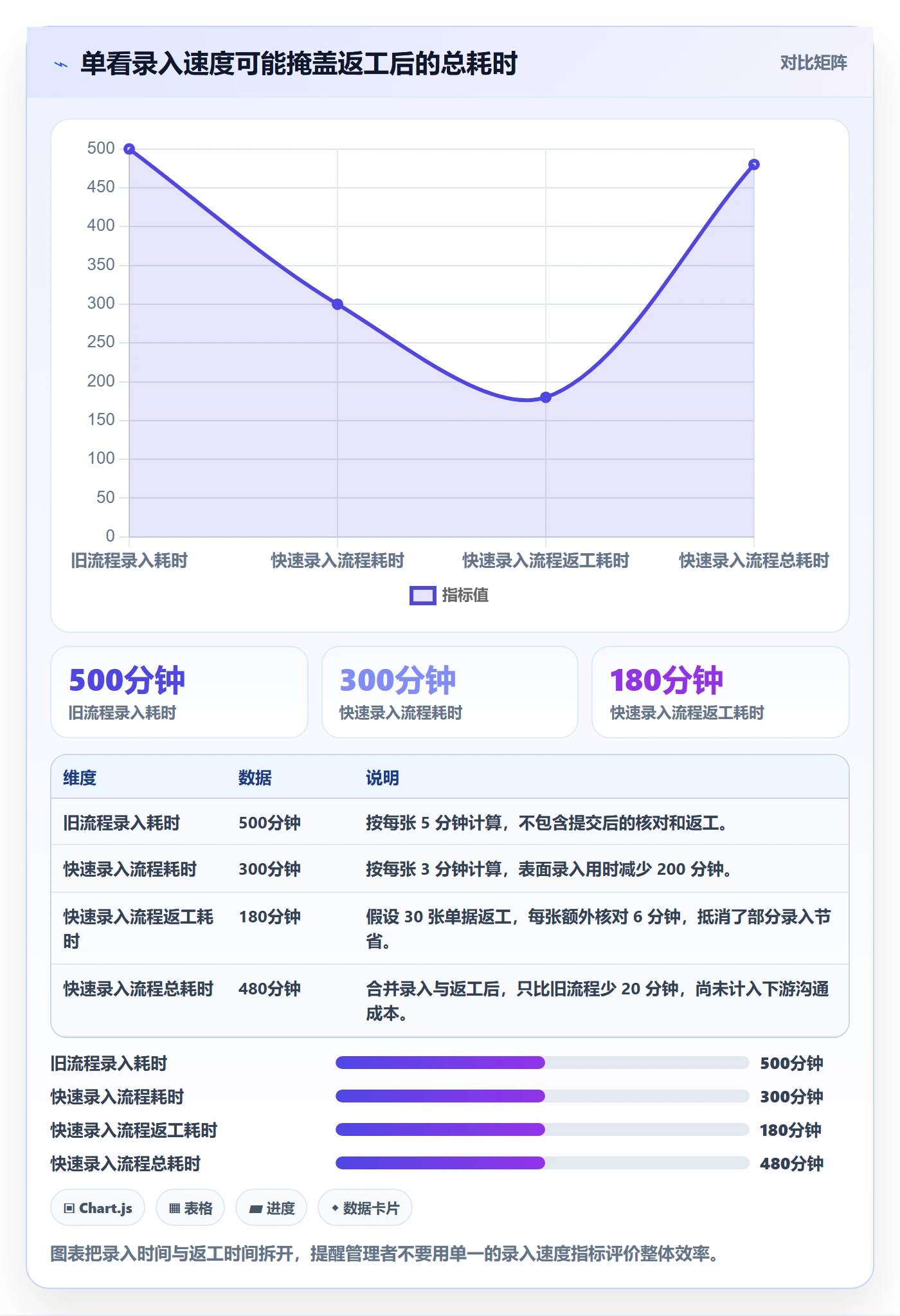The height and width of the screenshot is (1316, 900).
Task: Click the lightning icon beside the title
Action: (61, 64)
